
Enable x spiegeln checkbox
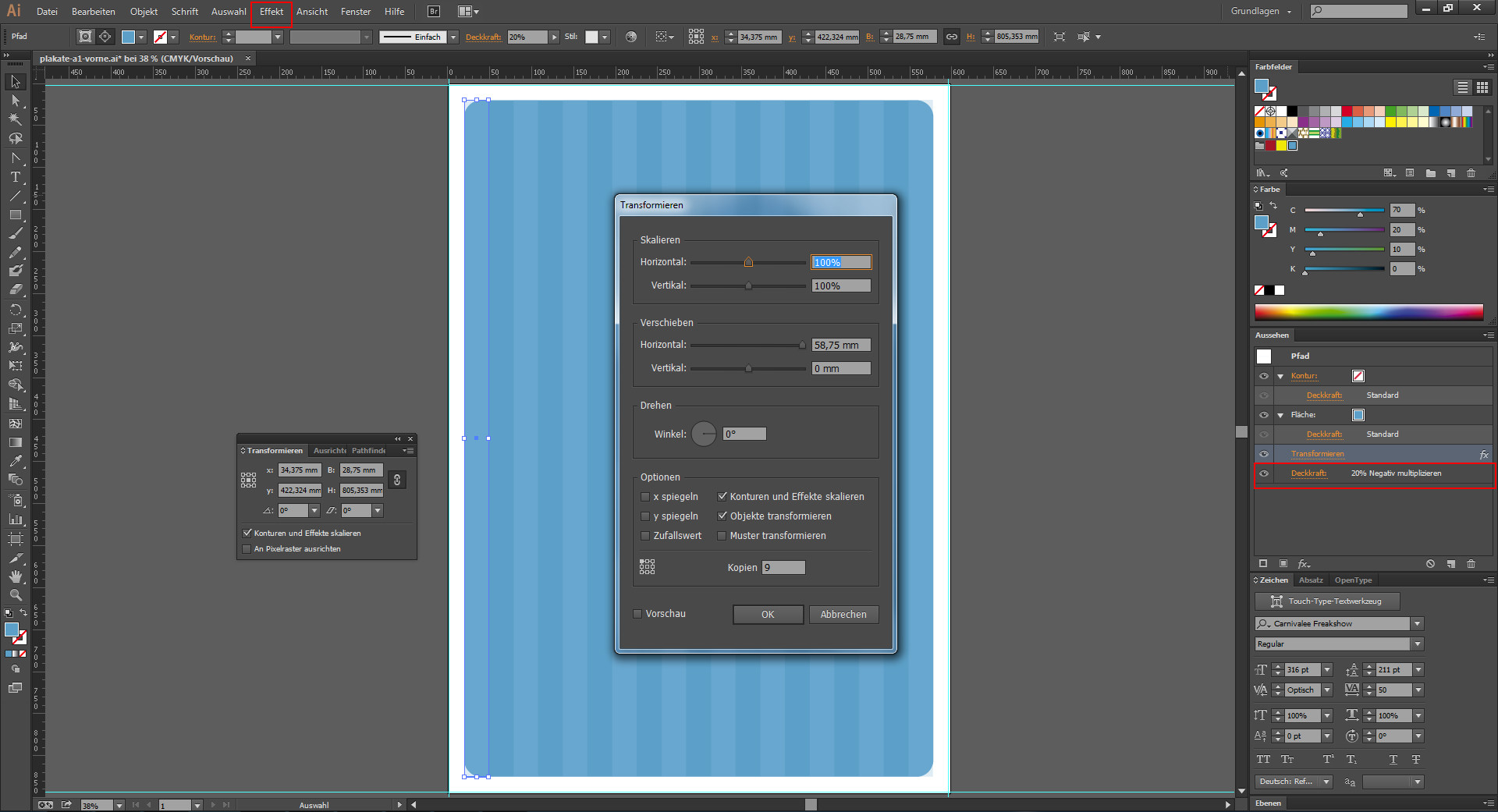[x=645, y=497]
